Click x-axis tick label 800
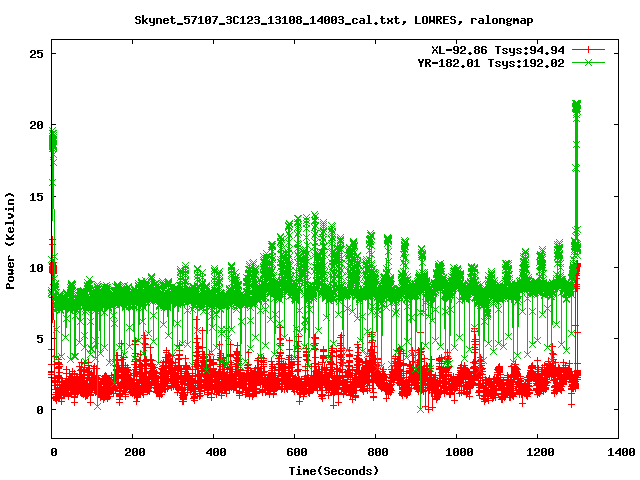This screenshot has width=640, height=480. (378, 452)
